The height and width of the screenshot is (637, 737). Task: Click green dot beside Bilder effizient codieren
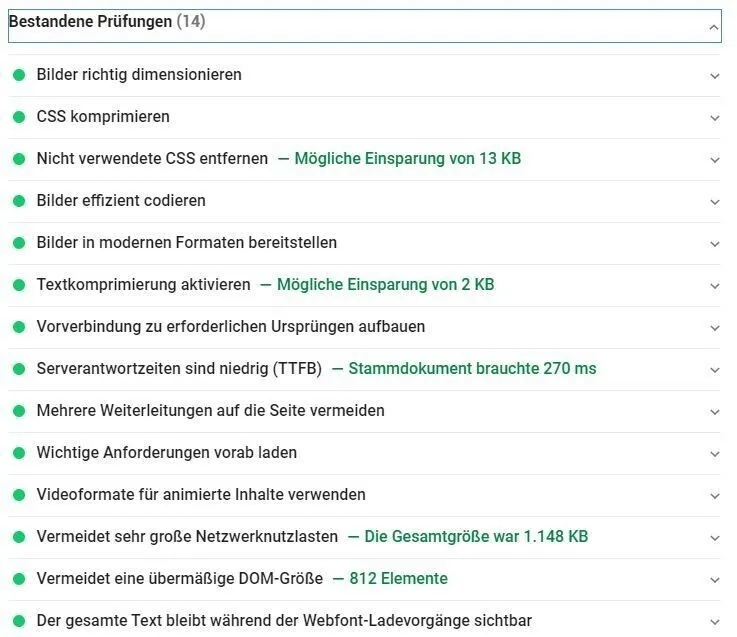19,201
